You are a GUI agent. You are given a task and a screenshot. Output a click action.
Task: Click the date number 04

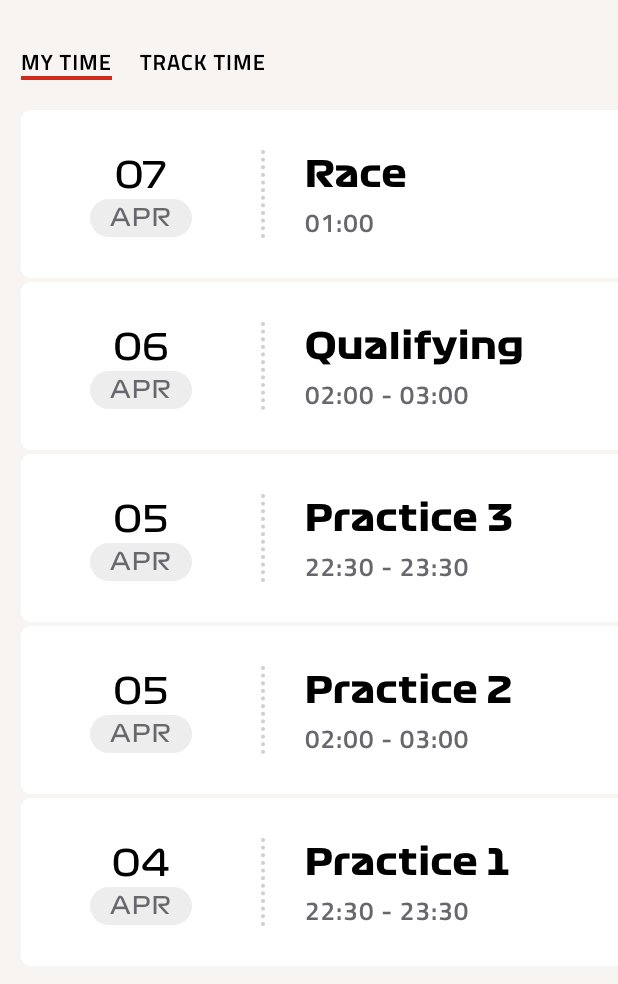coord(141,862)
